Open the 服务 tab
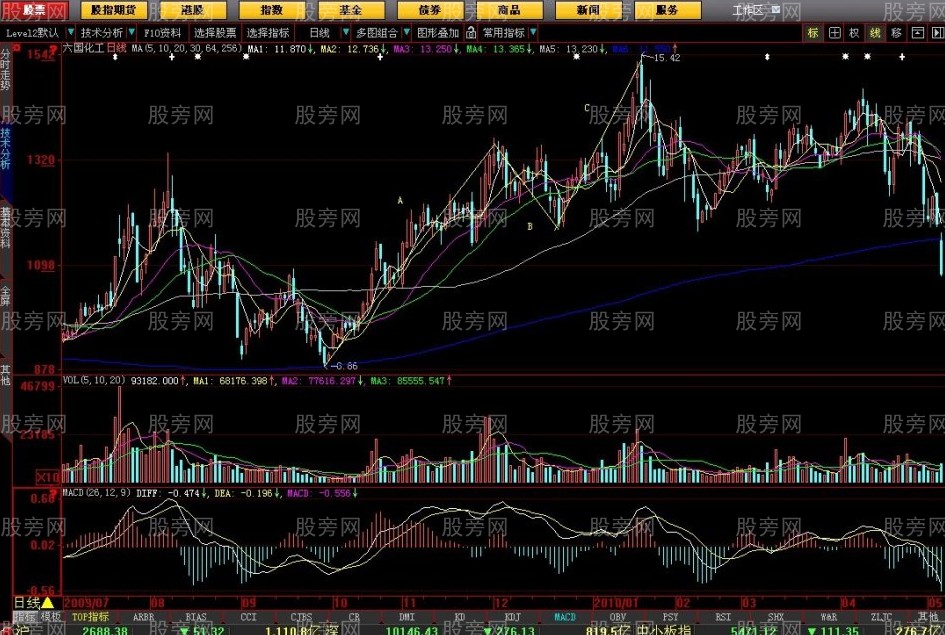Viewport: 945px width, 635px height. (x=667, y=10)
